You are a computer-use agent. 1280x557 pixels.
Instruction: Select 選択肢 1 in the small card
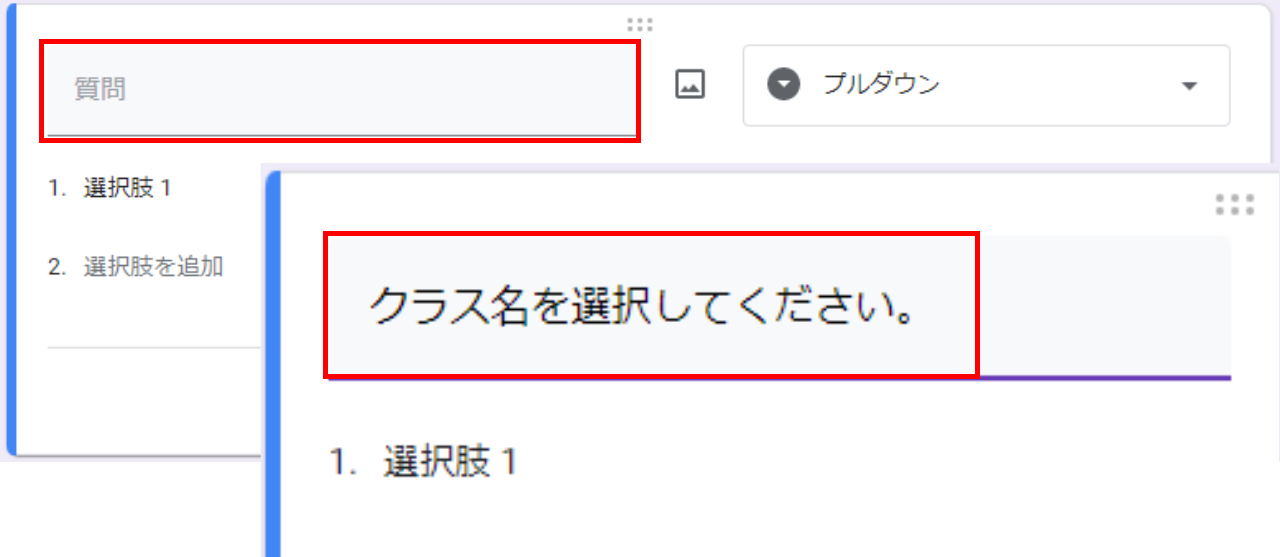pyautogui.click(x=127, y=187)
